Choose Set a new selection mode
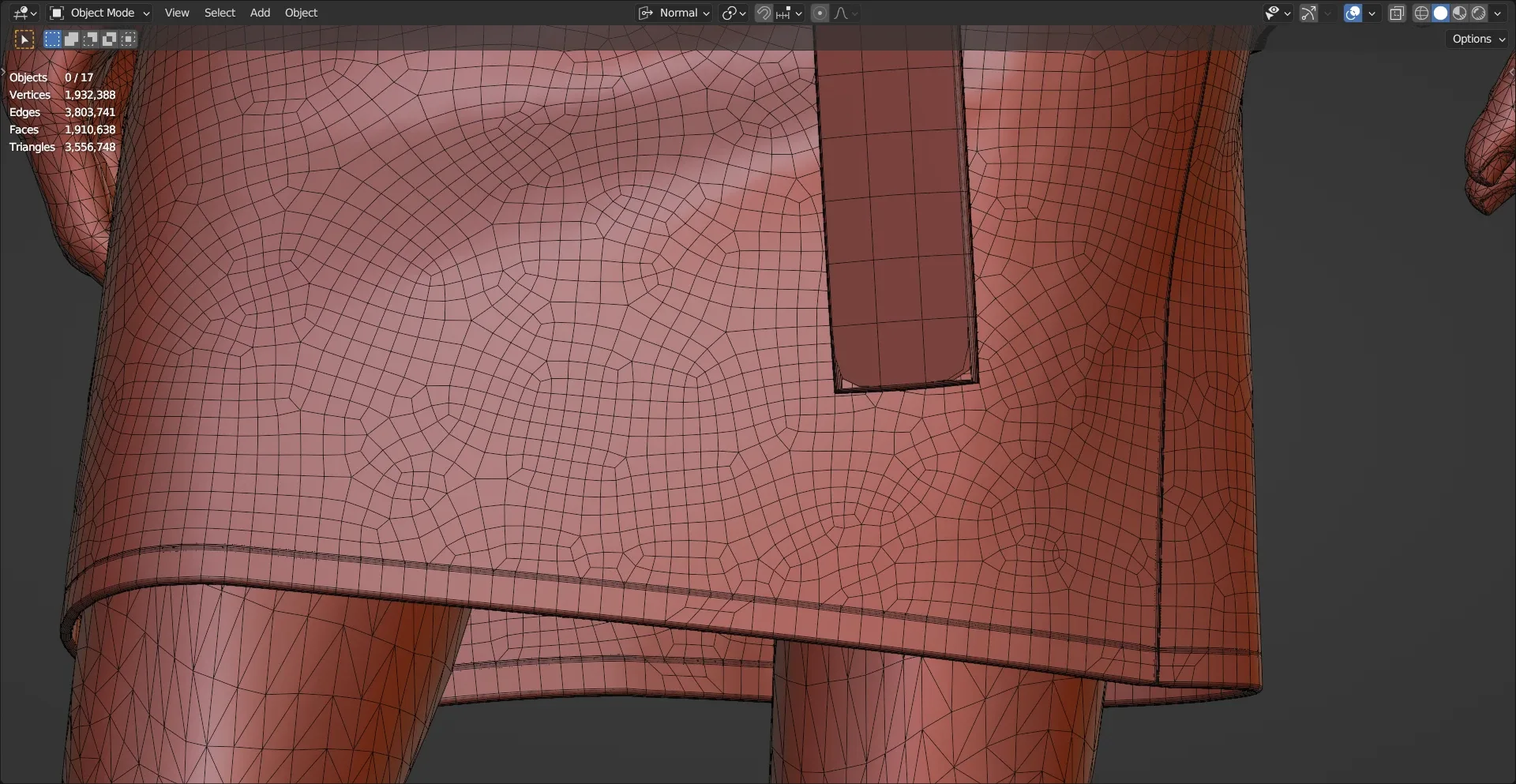The width and height of the screenshot is (1516, 784). pyautogui.click(x=52, y=39)
